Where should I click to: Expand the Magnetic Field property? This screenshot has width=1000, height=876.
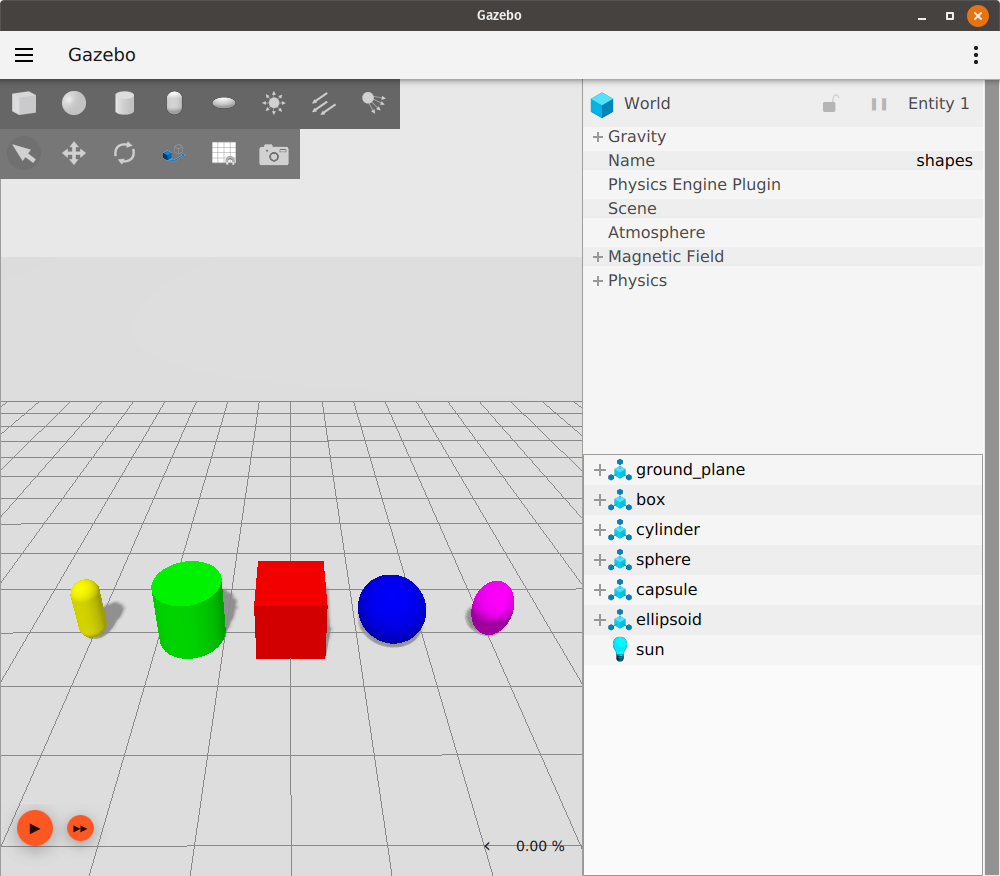point(598,257)
